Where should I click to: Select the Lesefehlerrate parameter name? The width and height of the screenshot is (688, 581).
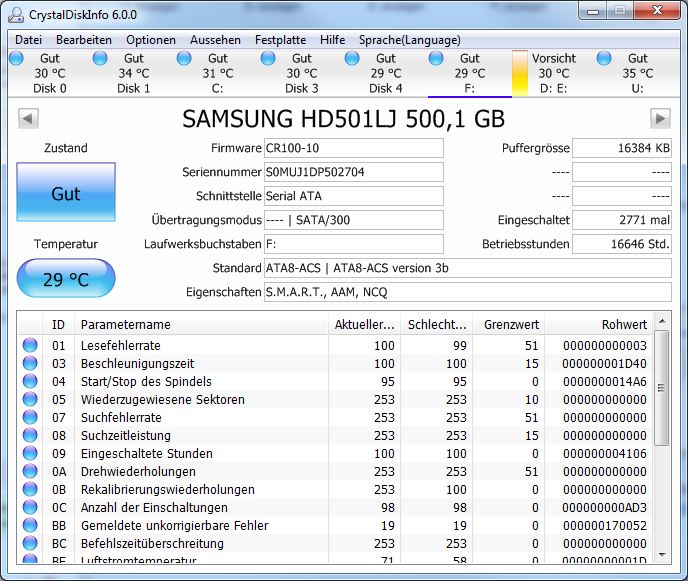[x=121, y=346]
